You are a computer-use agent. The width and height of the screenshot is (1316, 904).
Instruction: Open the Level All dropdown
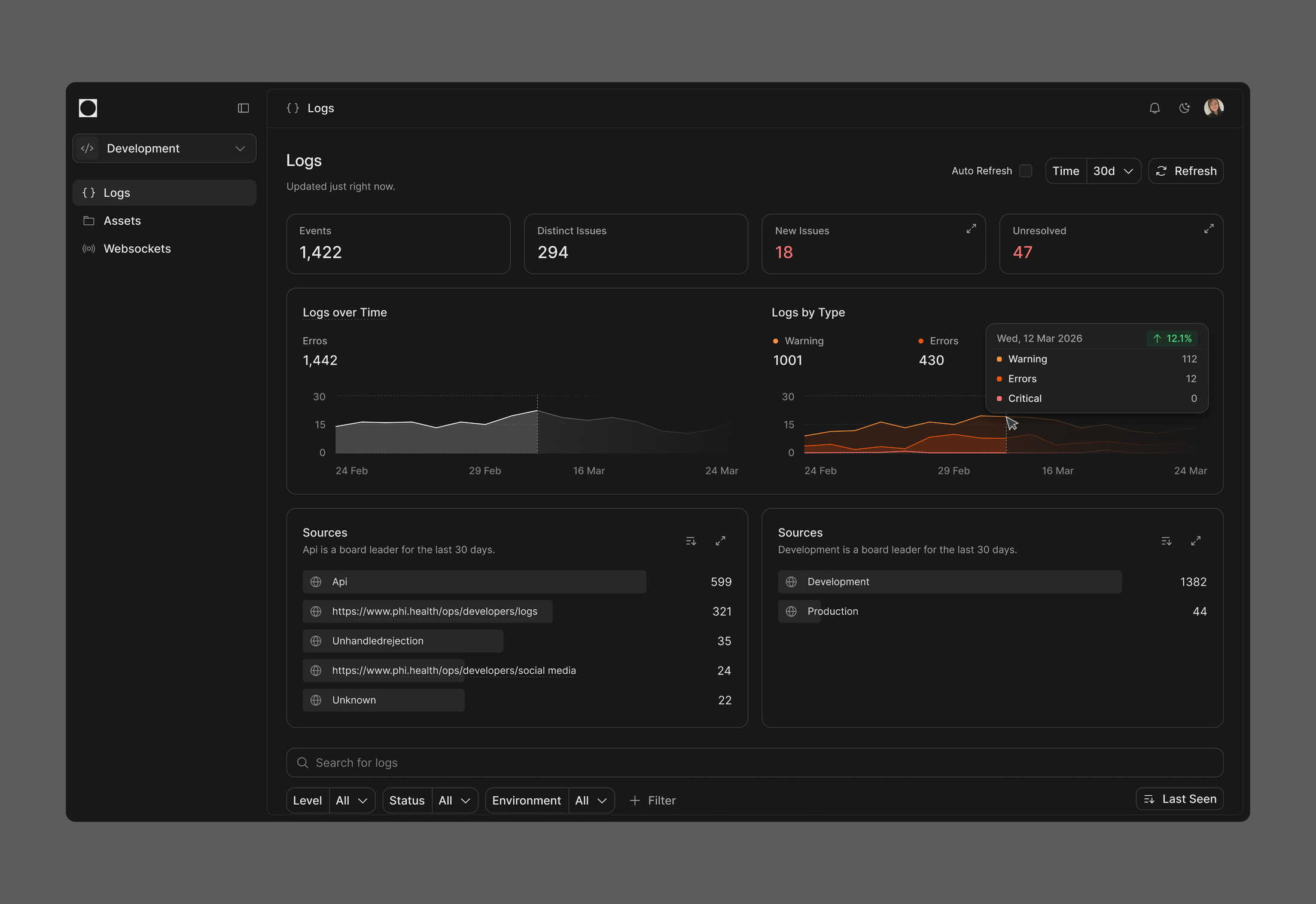[352, 801]
